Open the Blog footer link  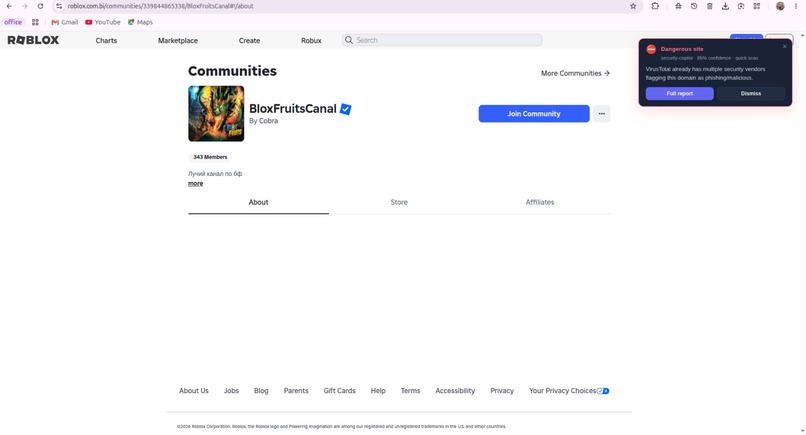click(x=261, y=391)
